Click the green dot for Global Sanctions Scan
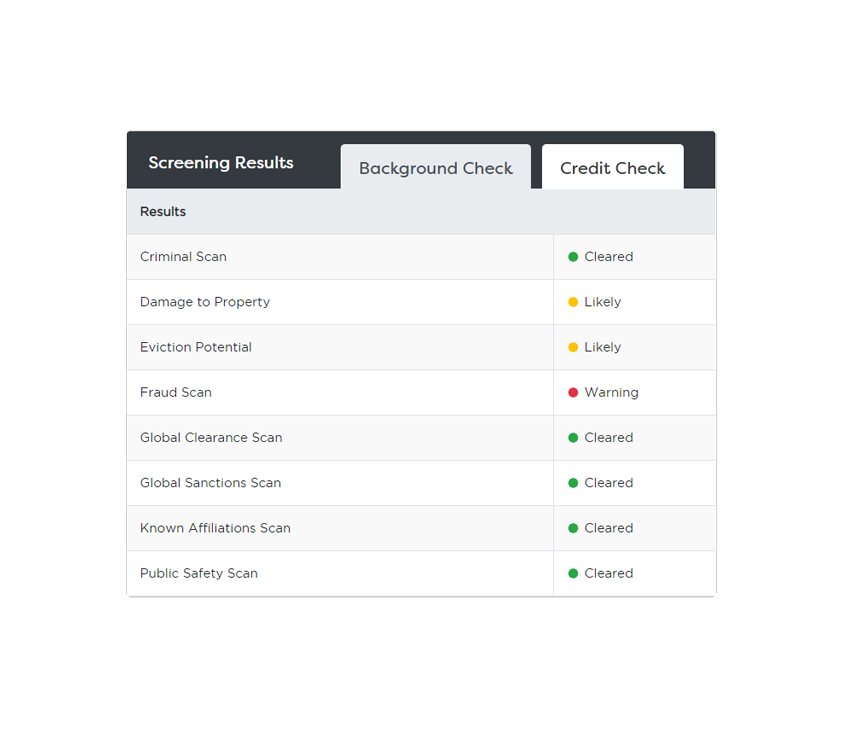Viewport: 842px width, 745px height. 573,483
